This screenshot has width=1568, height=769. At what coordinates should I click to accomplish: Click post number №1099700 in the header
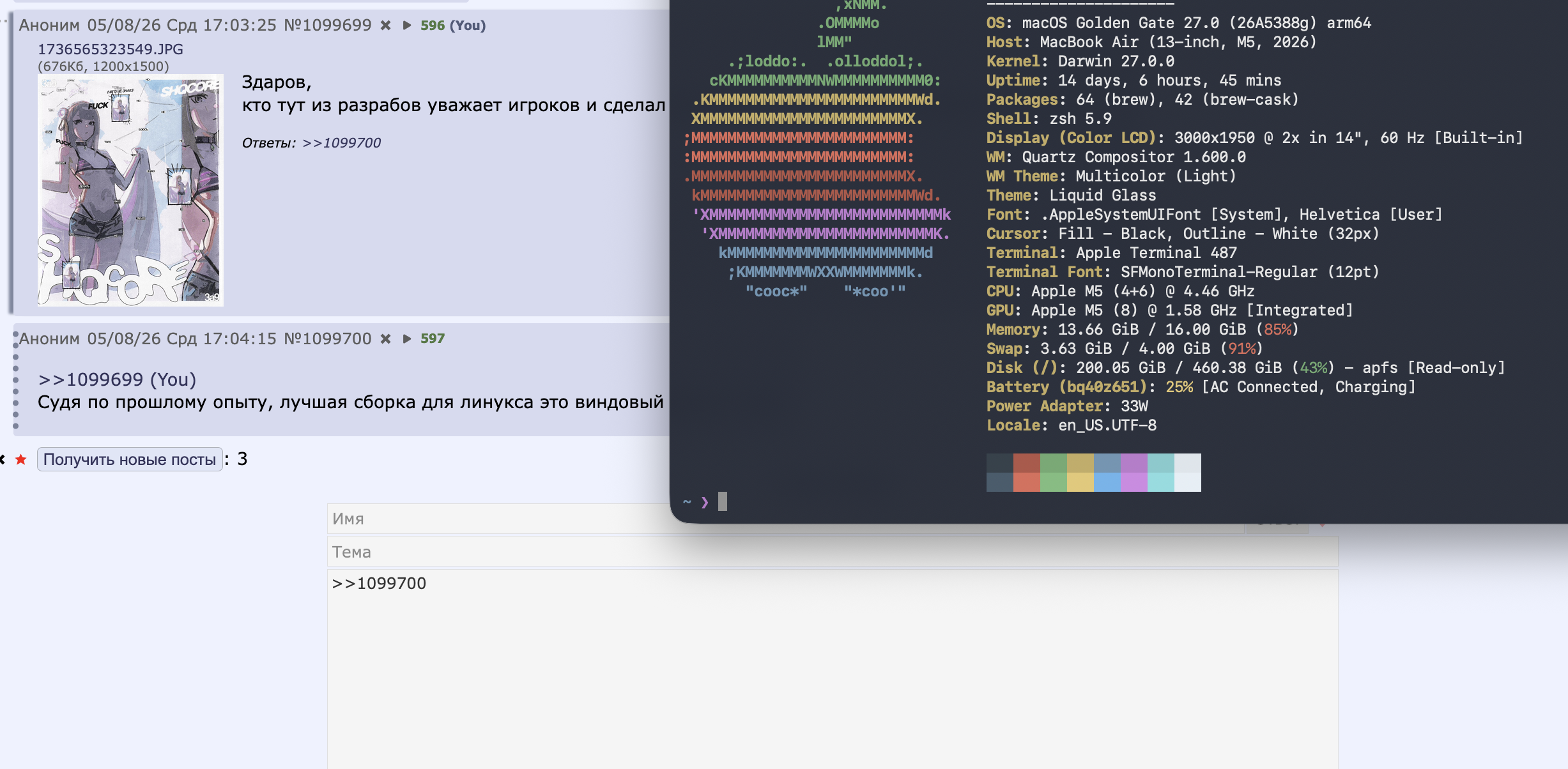pos(328,339)
